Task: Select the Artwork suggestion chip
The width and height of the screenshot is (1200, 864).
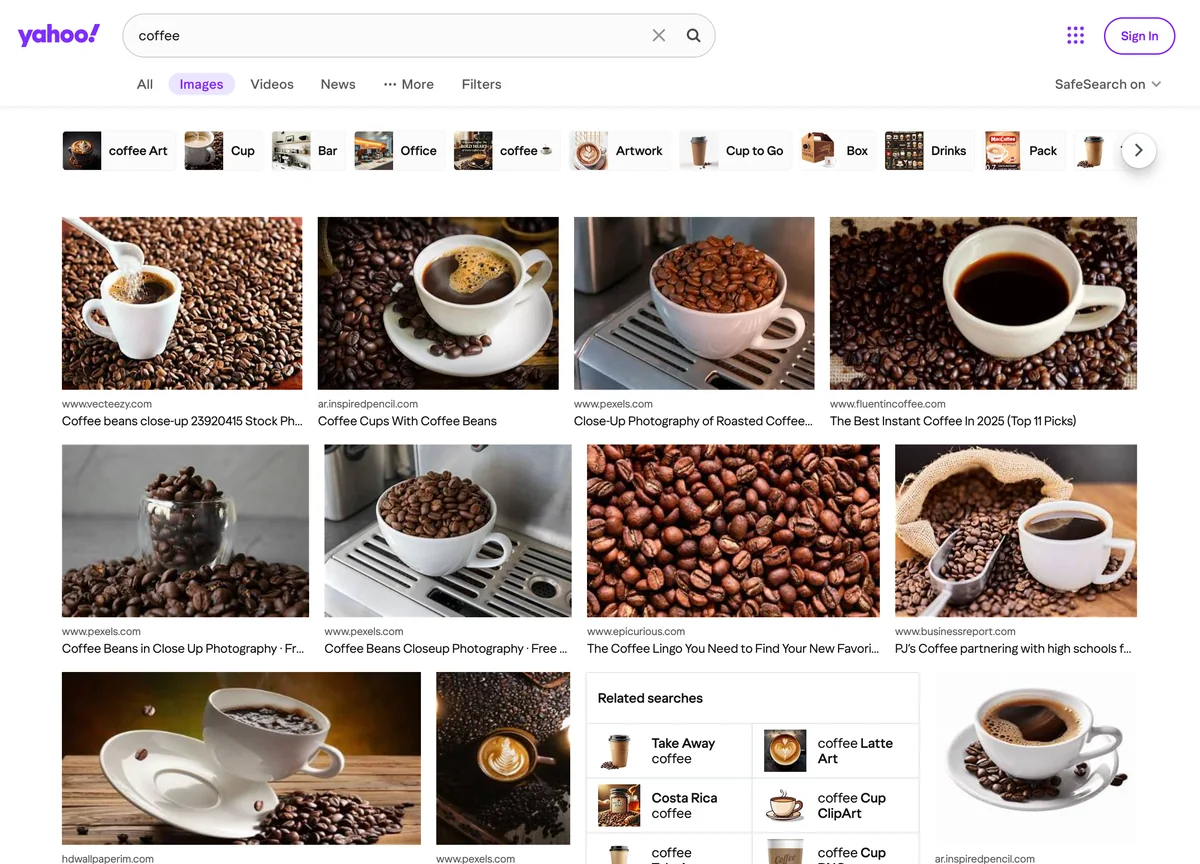Action: pyautogui.click(x=620, y=151)
